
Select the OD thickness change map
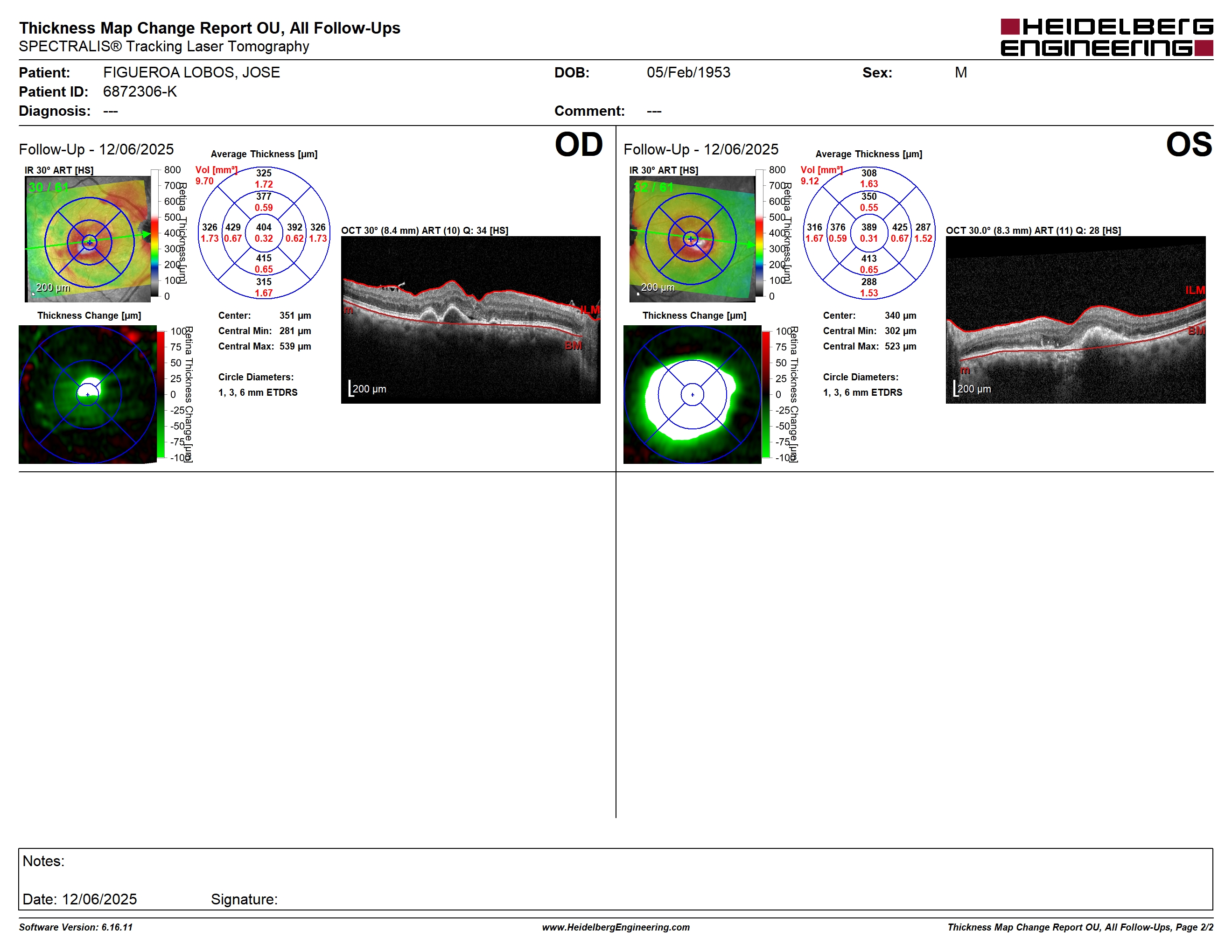click(87, 394)
